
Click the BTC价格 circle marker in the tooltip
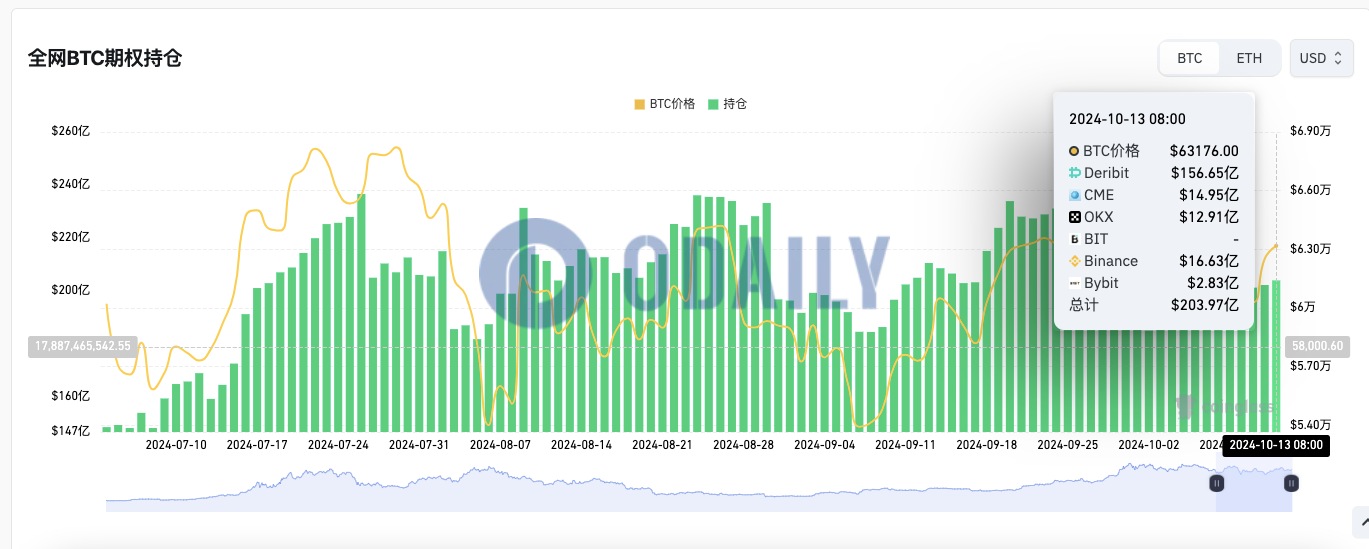(x=1075, y=151)
